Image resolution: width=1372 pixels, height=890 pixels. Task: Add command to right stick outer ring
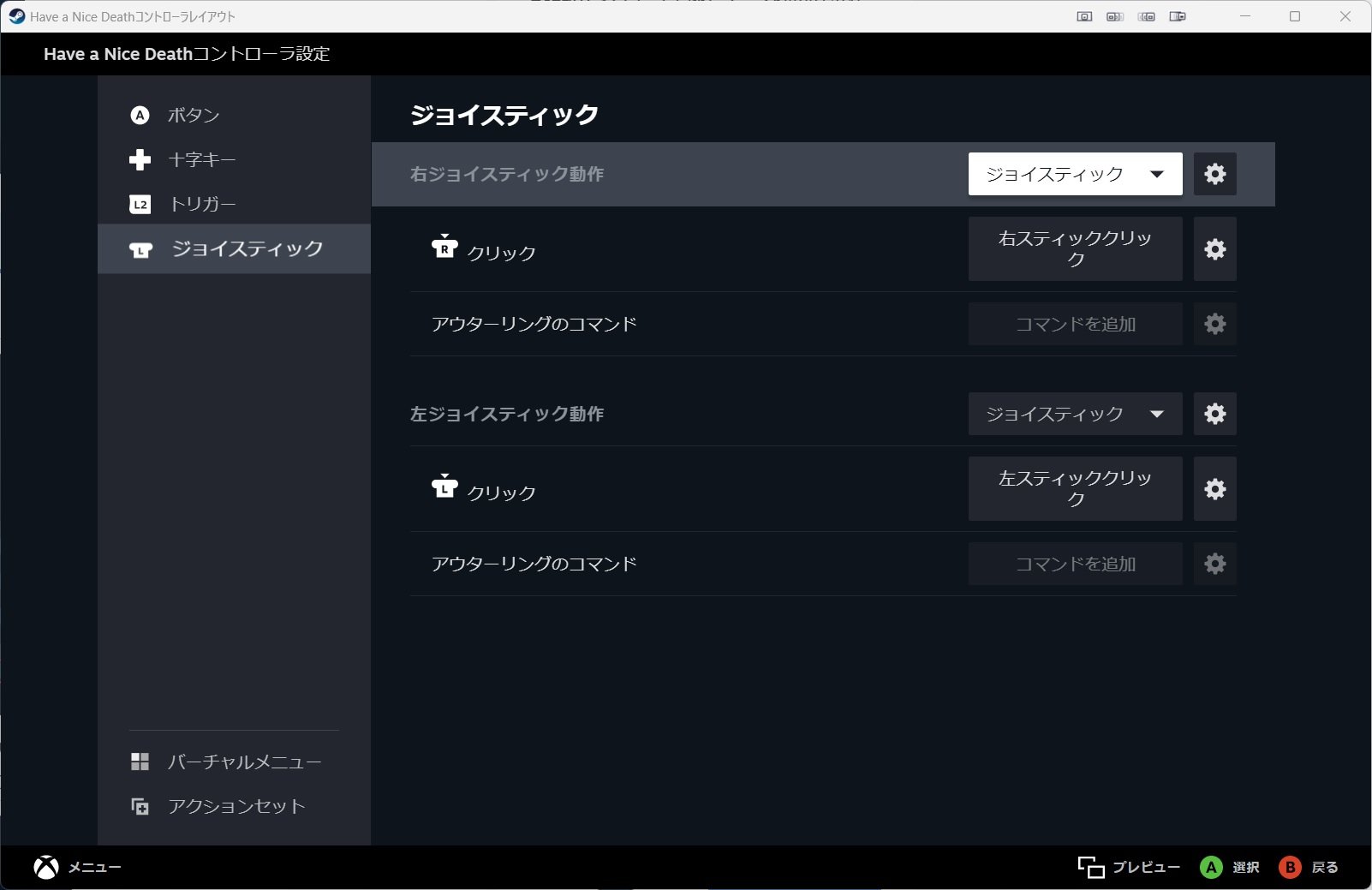[x=1075, y=324]
